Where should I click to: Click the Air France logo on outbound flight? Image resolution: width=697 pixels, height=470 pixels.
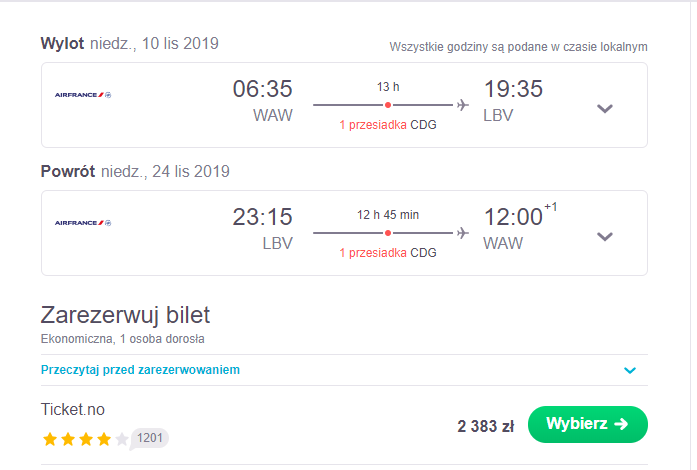tap(83, 95)
